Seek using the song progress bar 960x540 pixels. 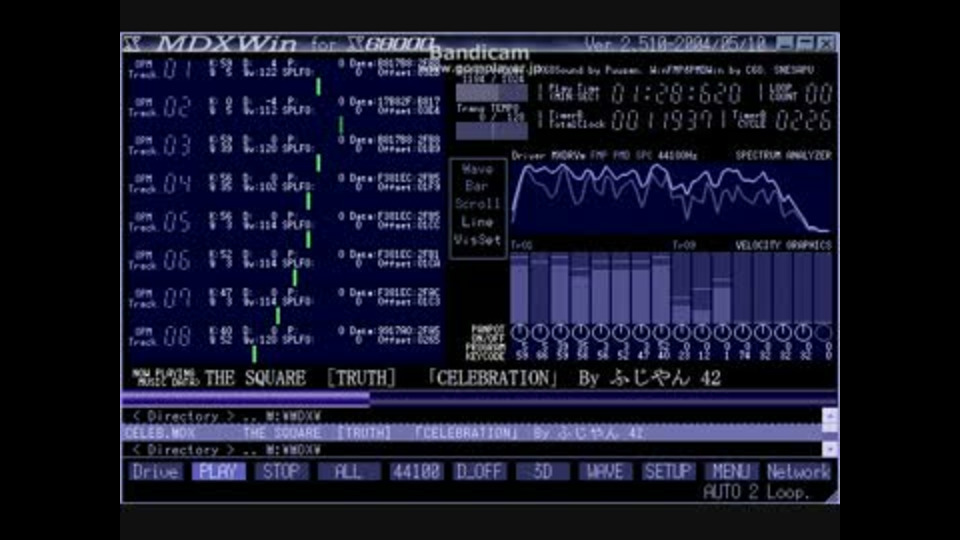pyautogui.click(x=479, y=399)
